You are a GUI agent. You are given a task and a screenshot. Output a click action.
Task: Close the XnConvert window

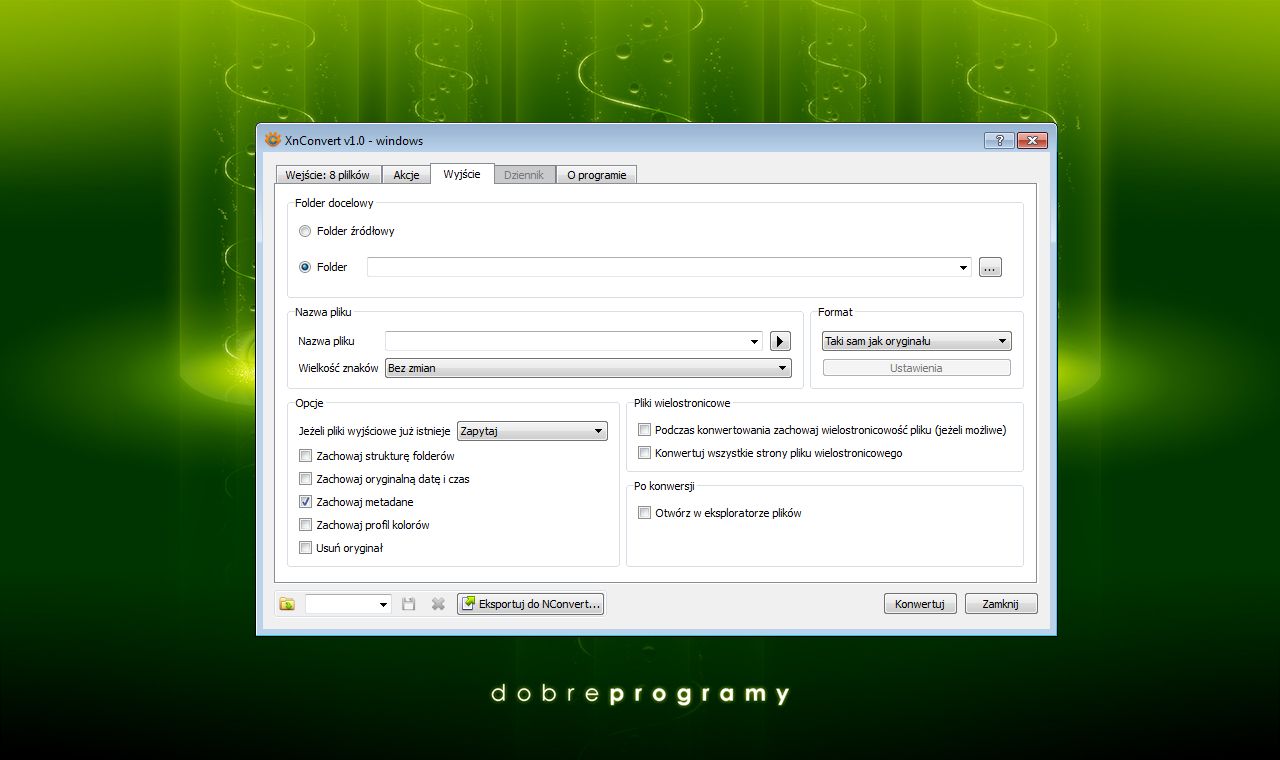1033,140
